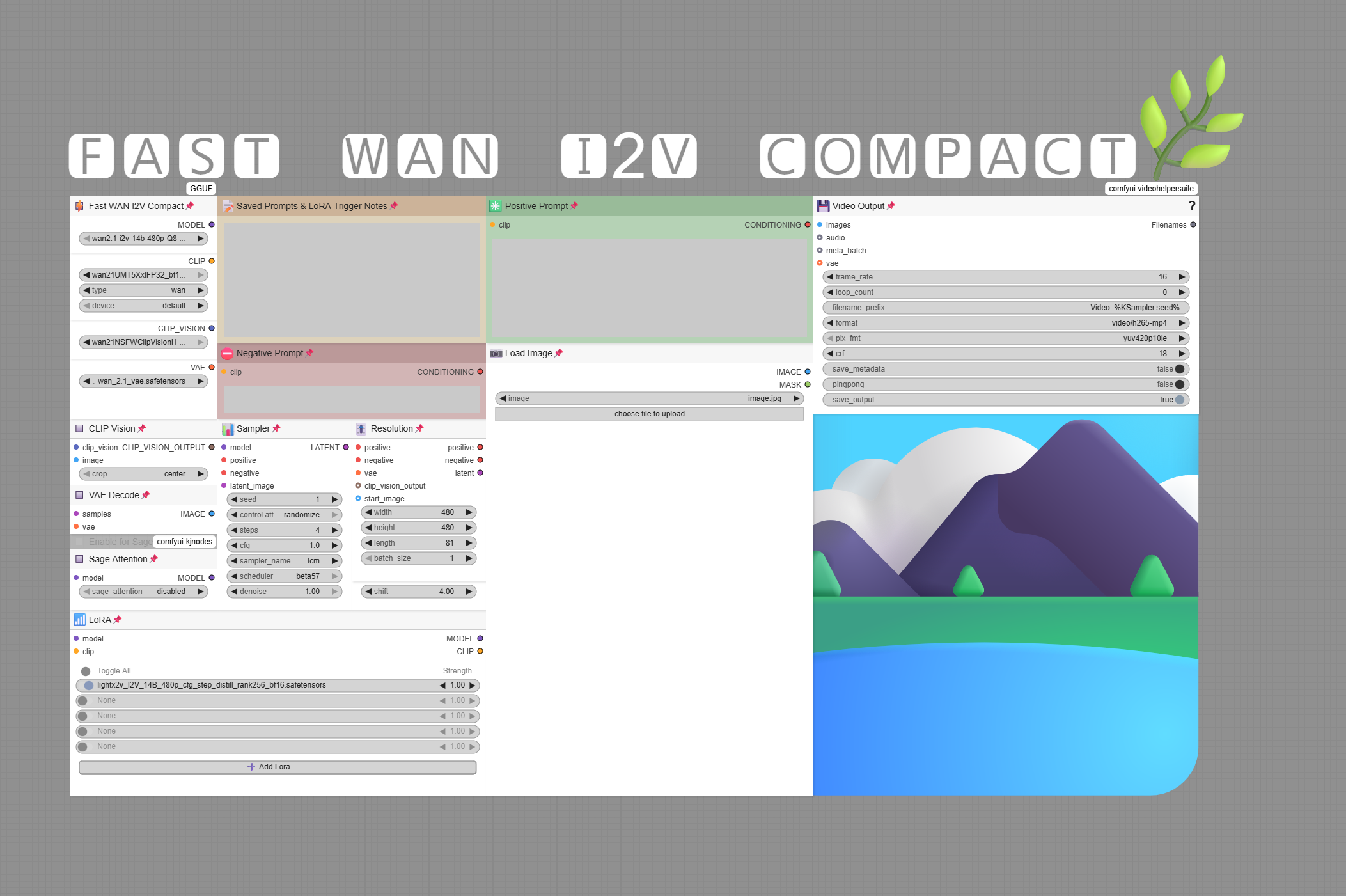Click the Load Image camera icon
The height and width of the screenshot is (896, 1346).
tap(496, 353)
